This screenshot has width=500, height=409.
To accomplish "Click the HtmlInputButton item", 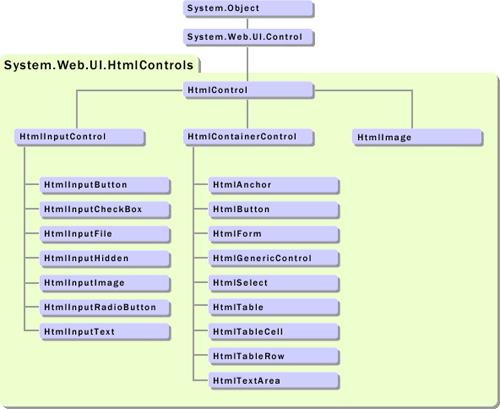I will tap(105, 185).
